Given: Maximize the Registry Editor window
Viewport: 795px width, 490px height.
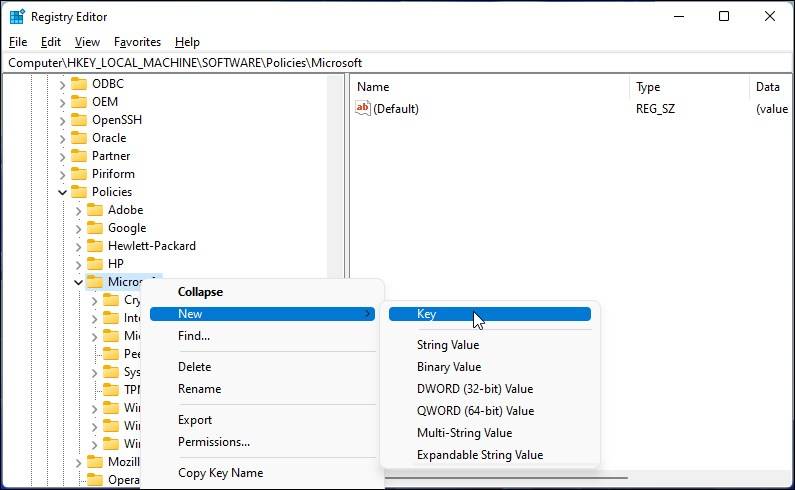Looking at the screenshot, I should coord(724,17).
